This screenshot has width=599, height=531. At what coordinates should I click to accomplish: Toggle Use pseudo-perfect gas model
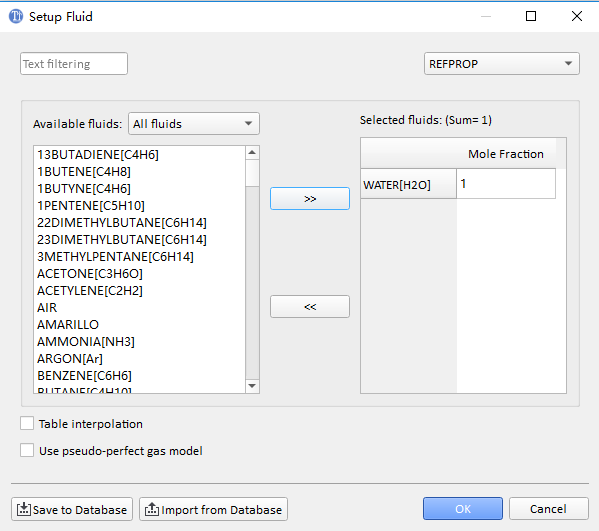(x=27, y=450)
